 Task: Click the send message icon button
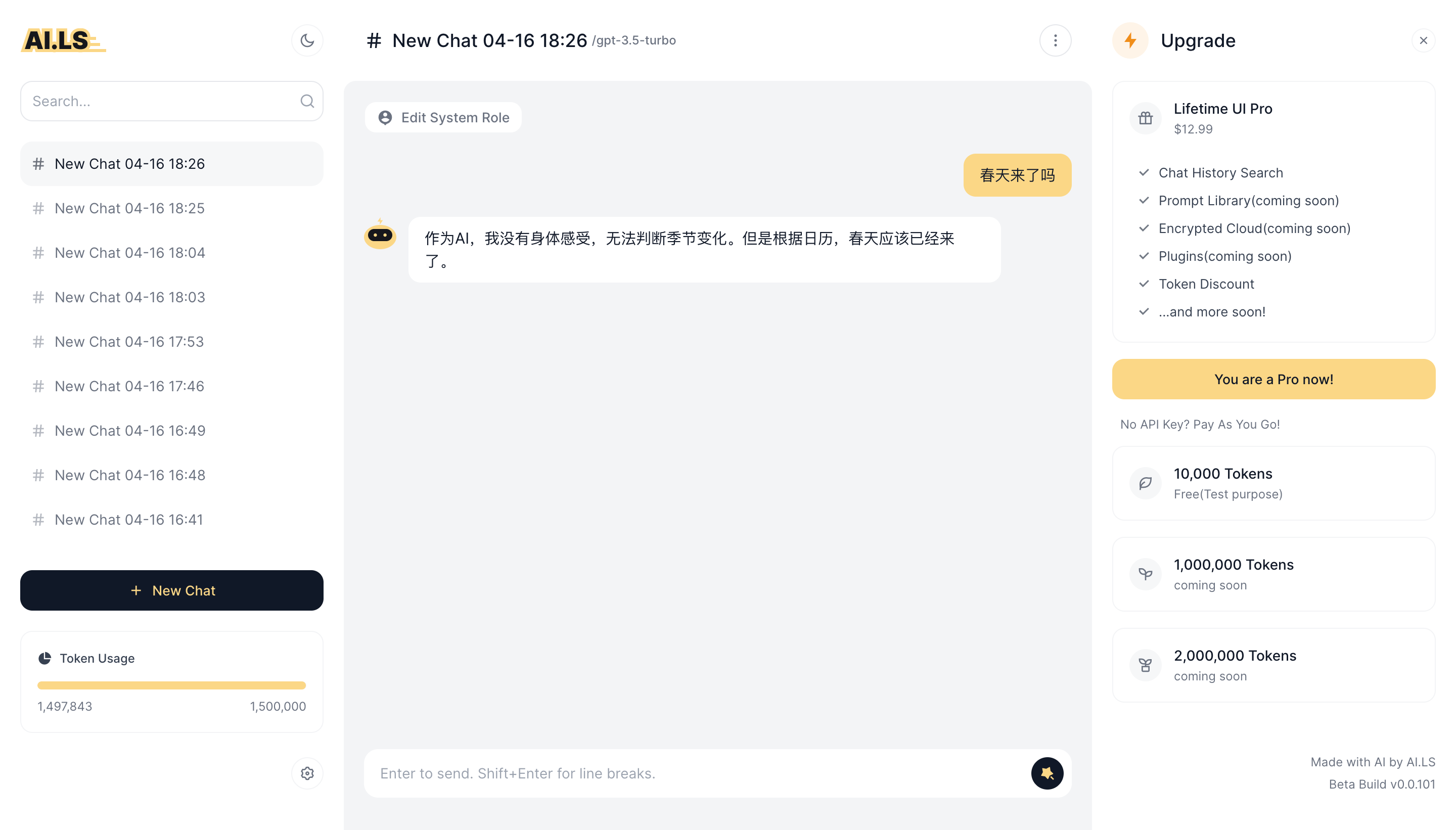1046,773
